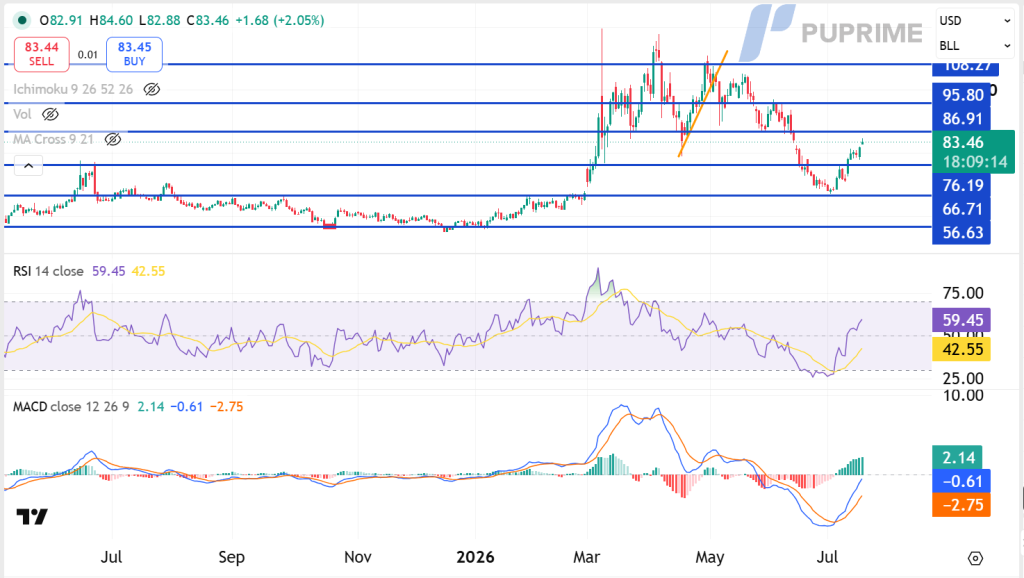Open chart settings gear icon
The height and width of the screenshot is (578, 1024).
(x=975, y=558)
